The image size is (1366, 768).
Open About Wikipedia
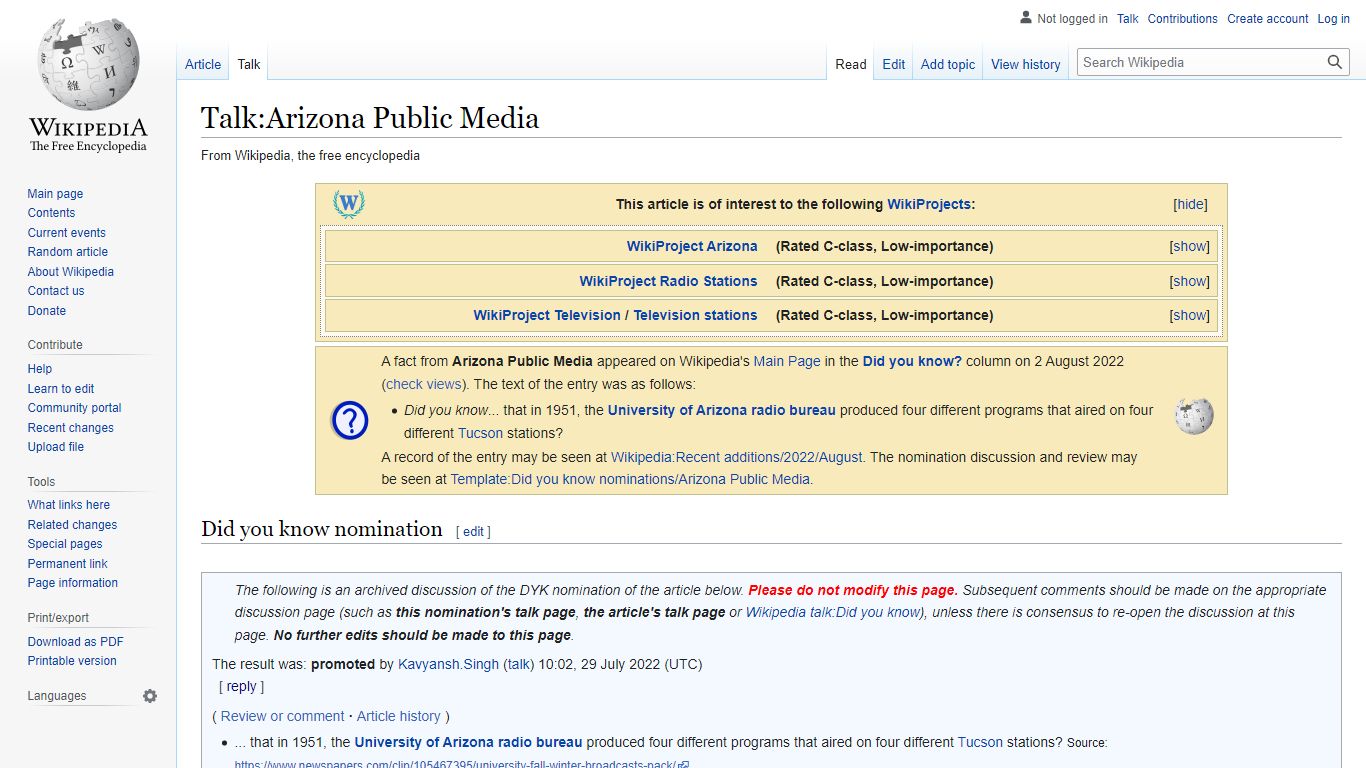click(71, 272)
